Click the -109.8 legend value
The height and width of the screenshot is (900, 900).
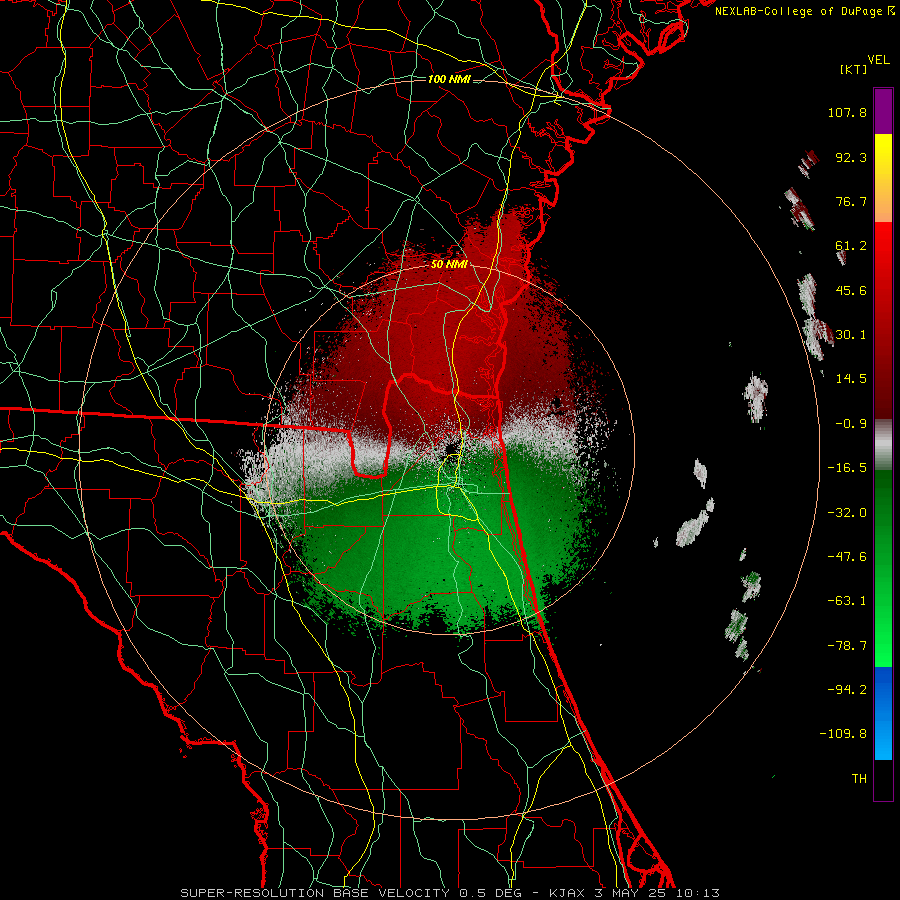[x=844, y=734]
